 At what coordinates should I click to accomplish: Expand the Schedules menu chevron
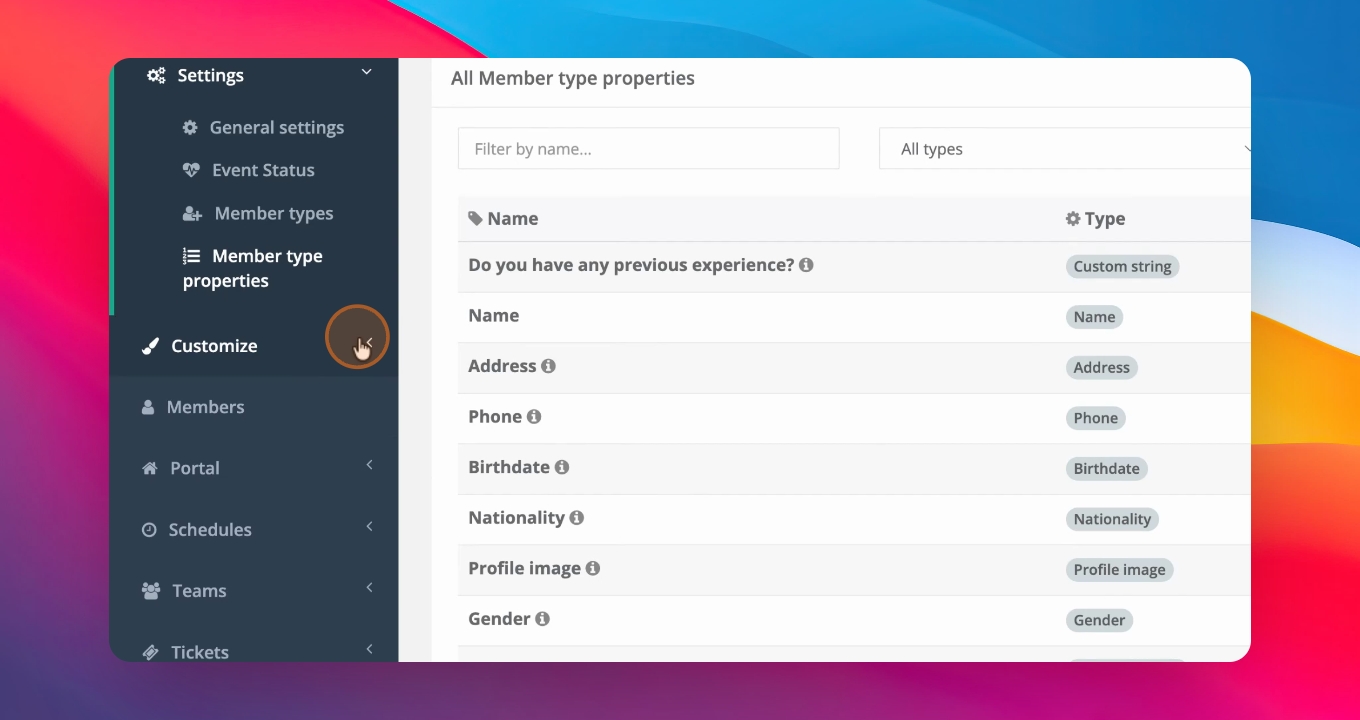pyautogui.click(x=369, y=526)
